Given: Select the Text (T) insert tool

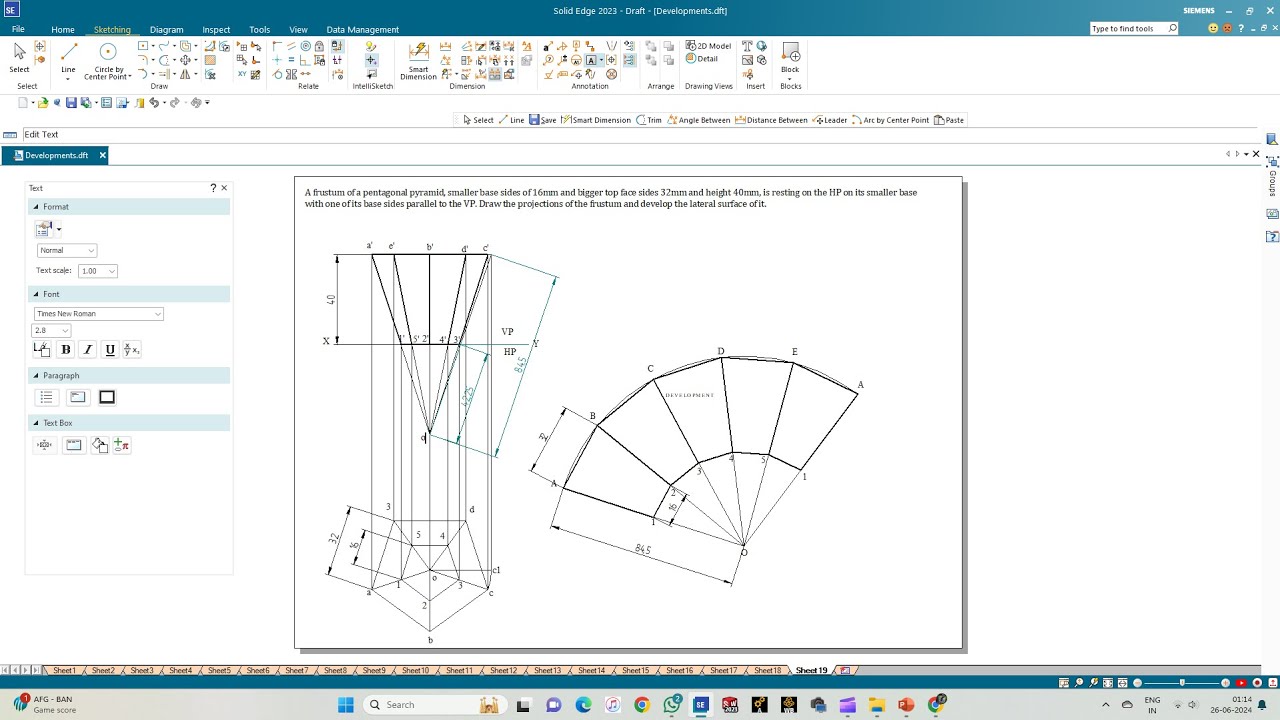Looking at the screenshot, I should (747, 46).
